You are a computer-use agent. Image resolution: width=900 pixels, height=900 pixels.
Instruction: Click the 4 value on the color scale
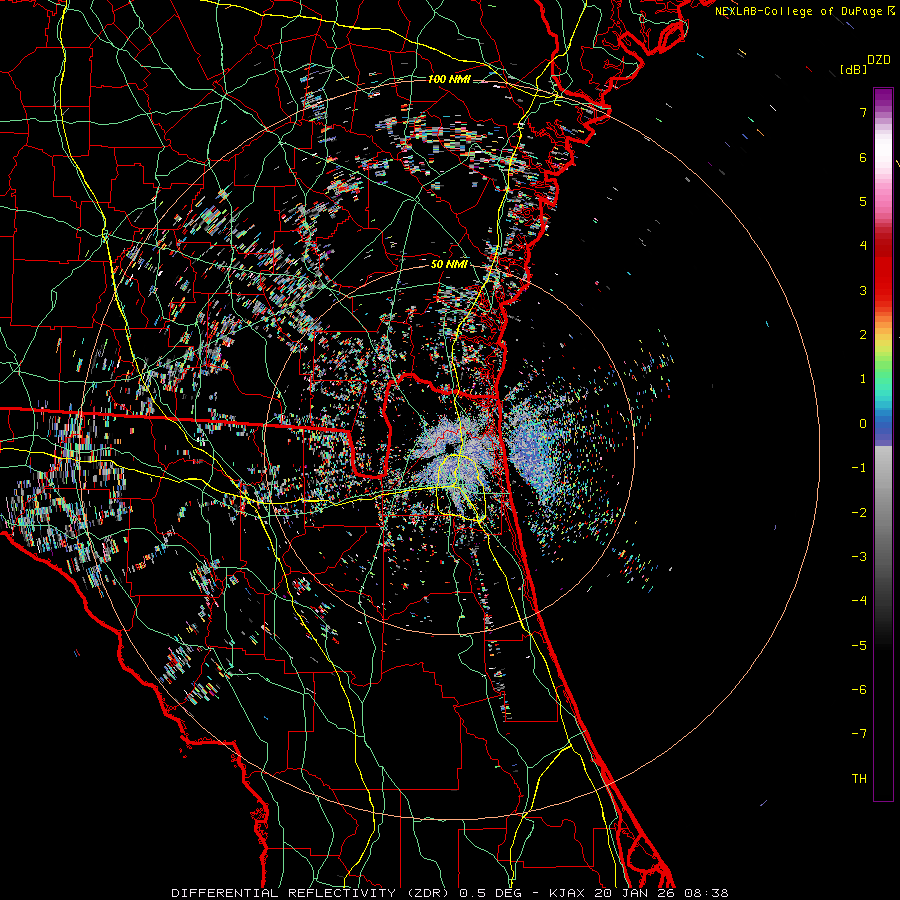click(863, 246)
